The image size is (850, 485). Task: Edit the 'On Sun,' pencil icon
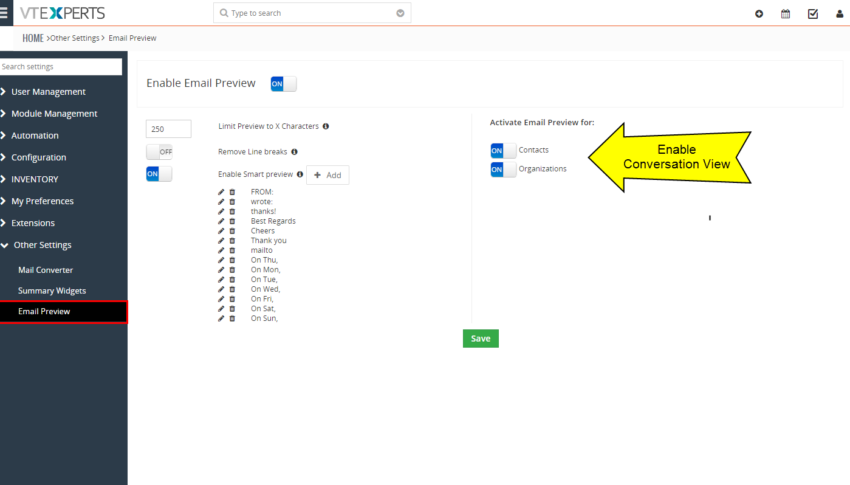pos(221,319)
